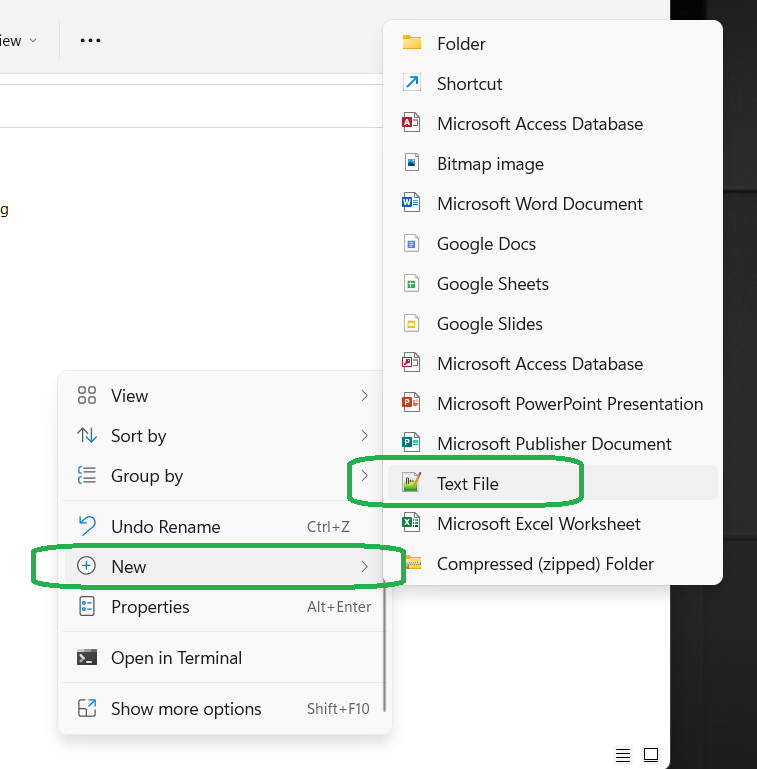Screen dimensions: 757x769
Task: Click the Undo Rename arrow icon
Action: click(87, 526)
